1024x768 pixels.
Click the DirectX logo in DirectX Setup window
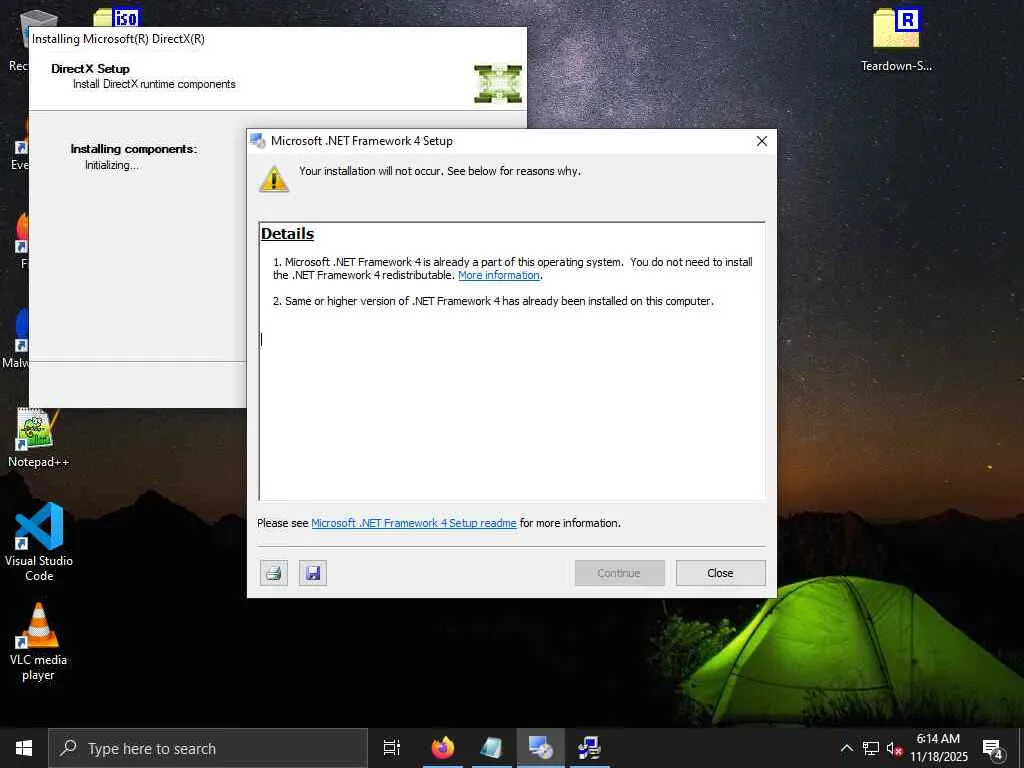tap(498, 84)
